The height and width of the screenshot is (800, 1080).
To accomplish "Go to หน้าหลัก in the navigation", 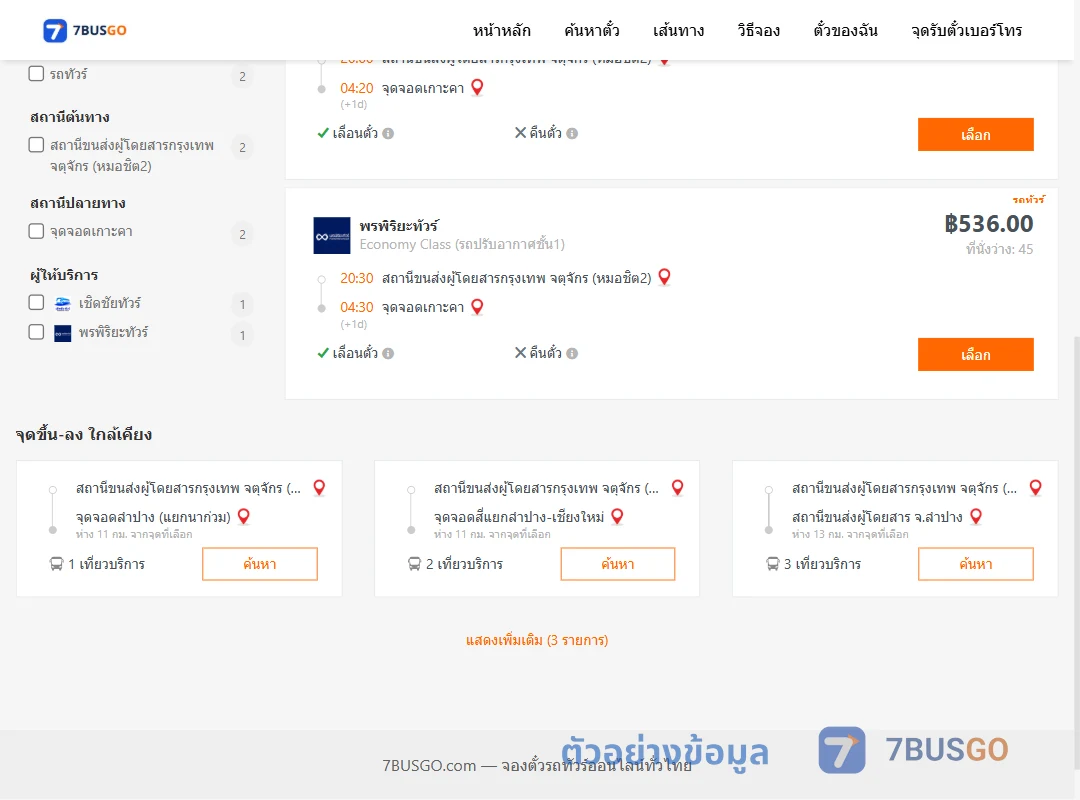I will coord(501,30).
